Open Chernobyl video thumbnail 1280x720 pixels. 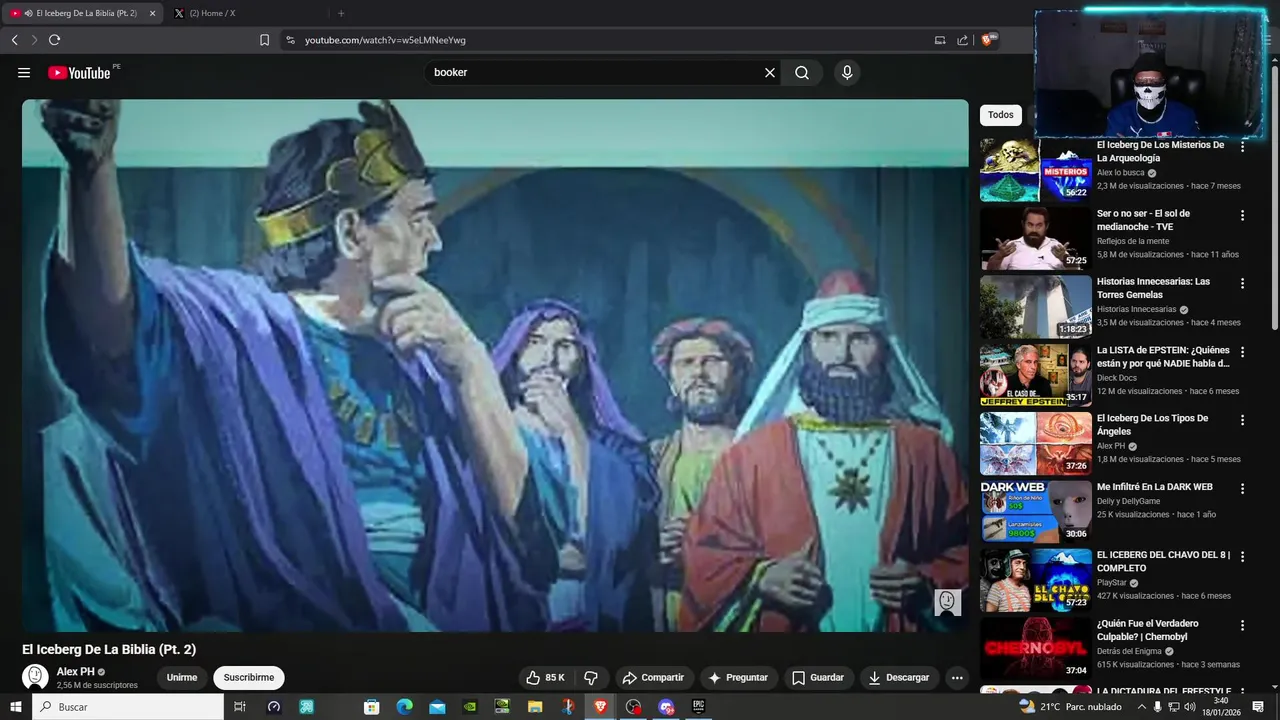coord(1036,648)
